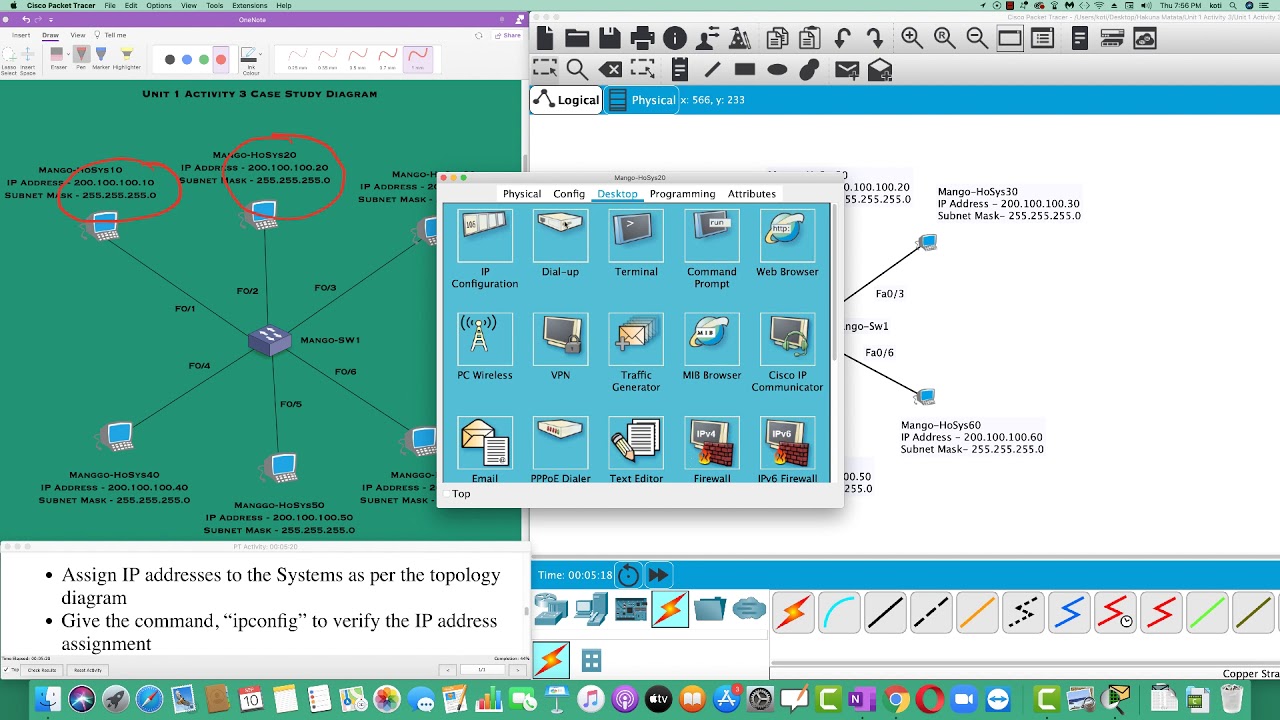Select Network Devices category icon
This screenshot has width=1280, height=720.
point(550,609)
